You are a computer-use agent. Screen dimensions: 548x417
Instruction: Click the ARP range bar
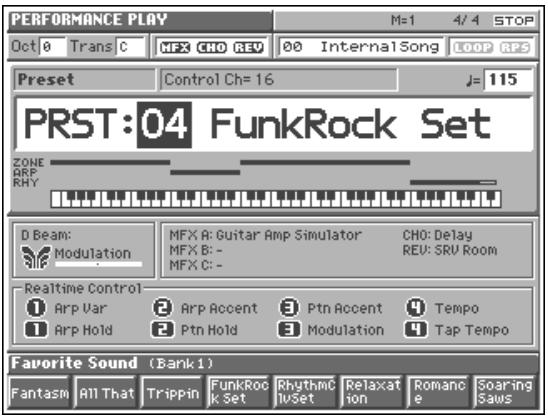pos(205,172)
